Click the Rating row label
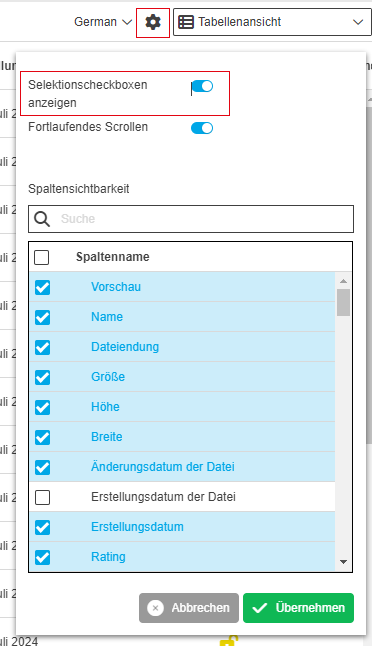This screenshot has height=646, width=372. pos(108,557)
